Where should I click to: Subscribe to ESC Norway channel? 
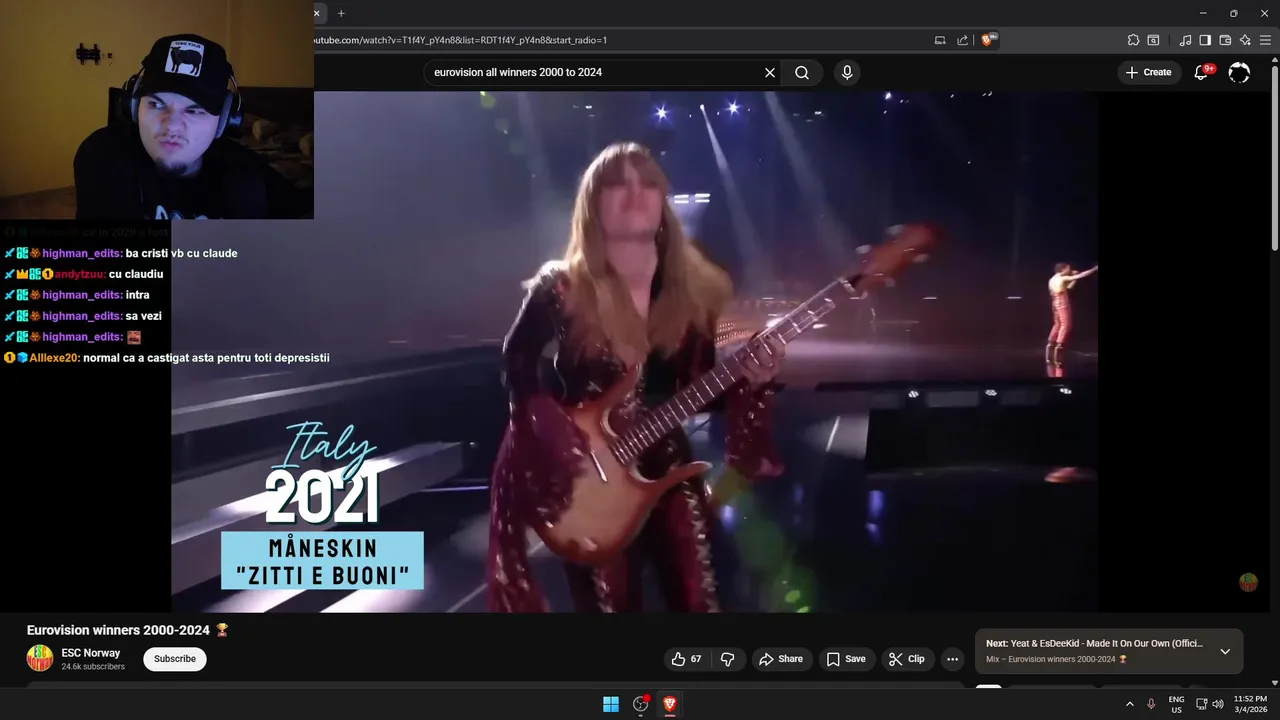175,659
